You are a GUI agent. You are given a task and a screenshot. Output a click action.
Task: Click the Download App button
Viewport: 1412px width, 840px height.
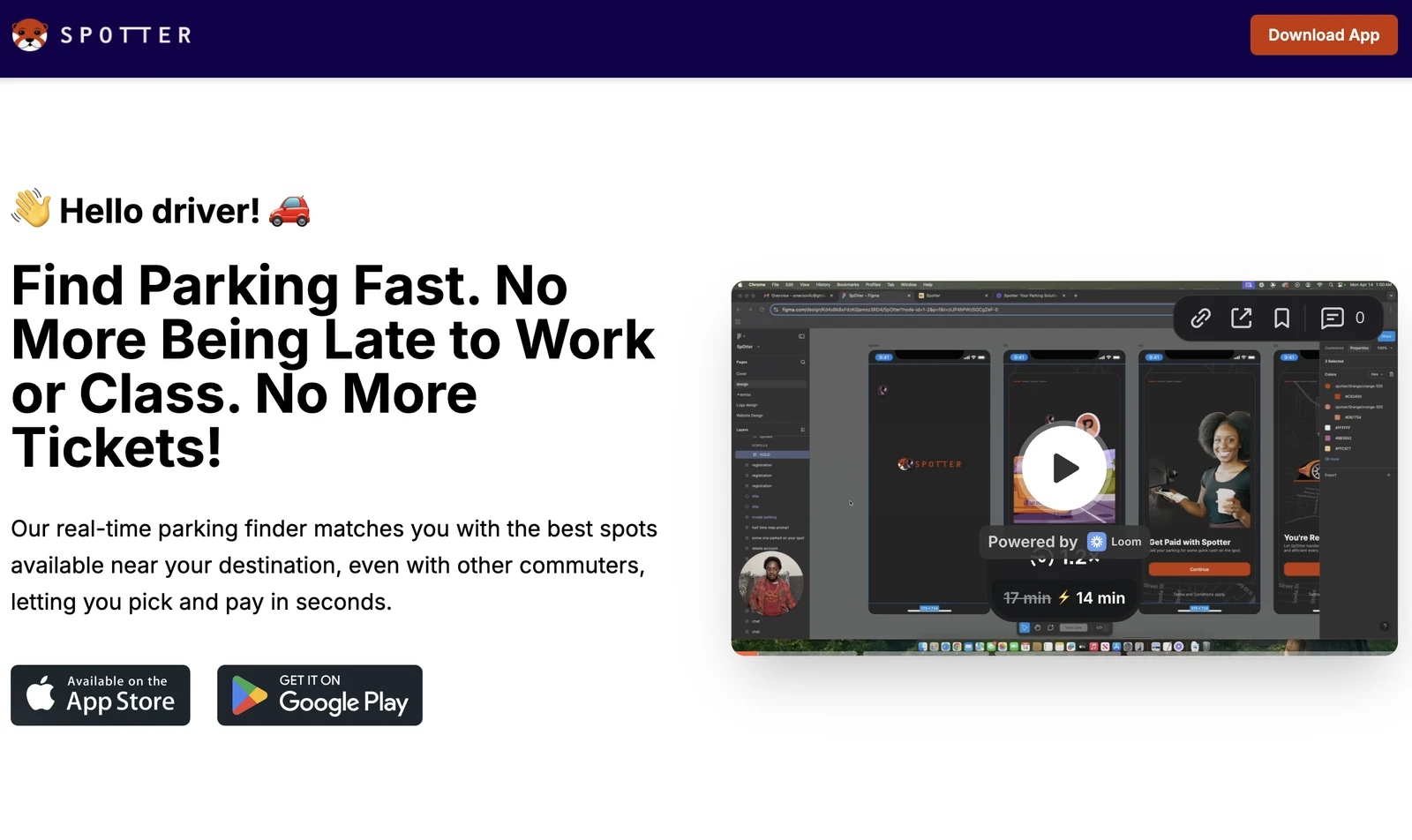1324,35
